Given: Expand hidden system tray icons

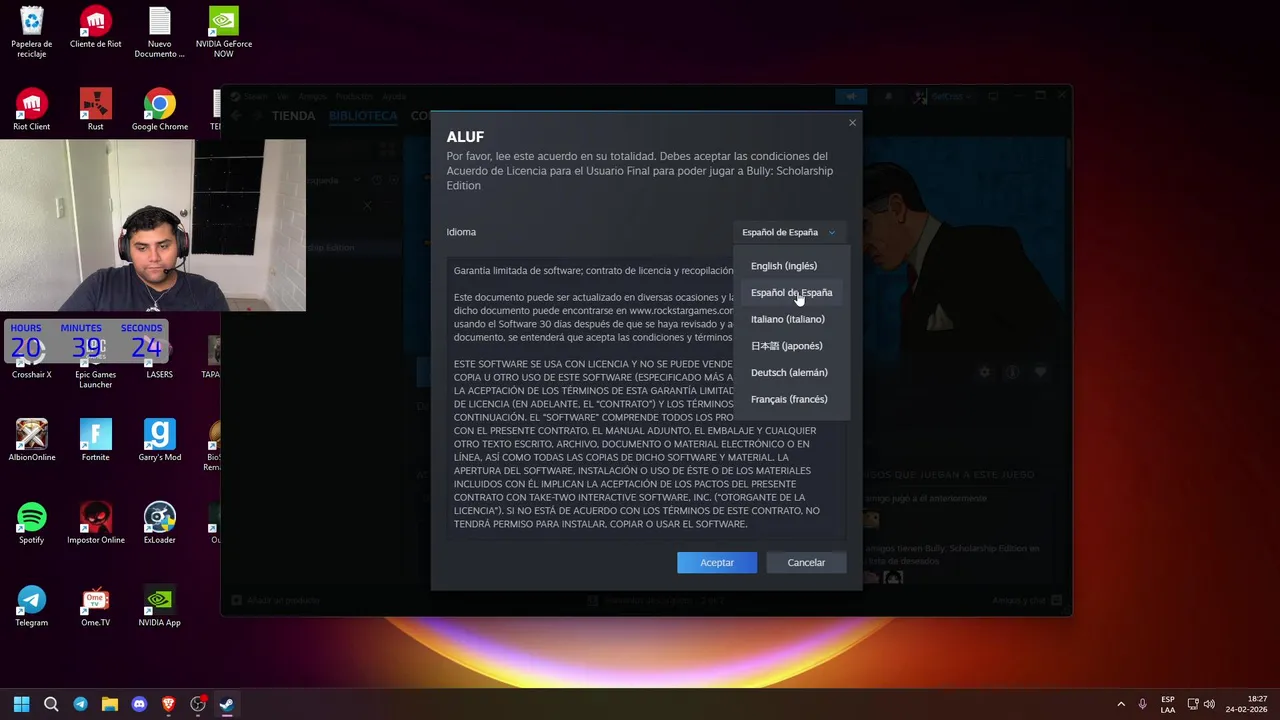Looking at the screenshot, I should coord(1121,704).
